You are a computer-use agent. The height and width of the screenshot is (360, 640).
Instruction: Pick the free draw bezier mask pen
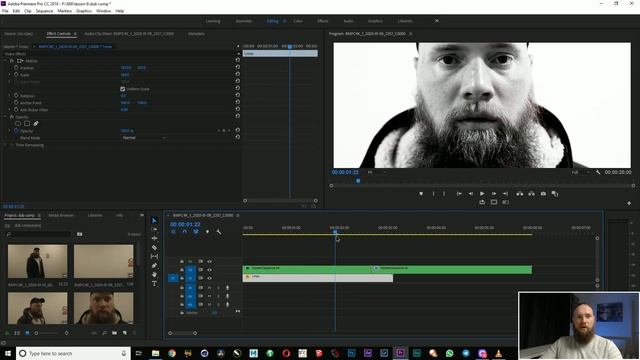(36, 123)
